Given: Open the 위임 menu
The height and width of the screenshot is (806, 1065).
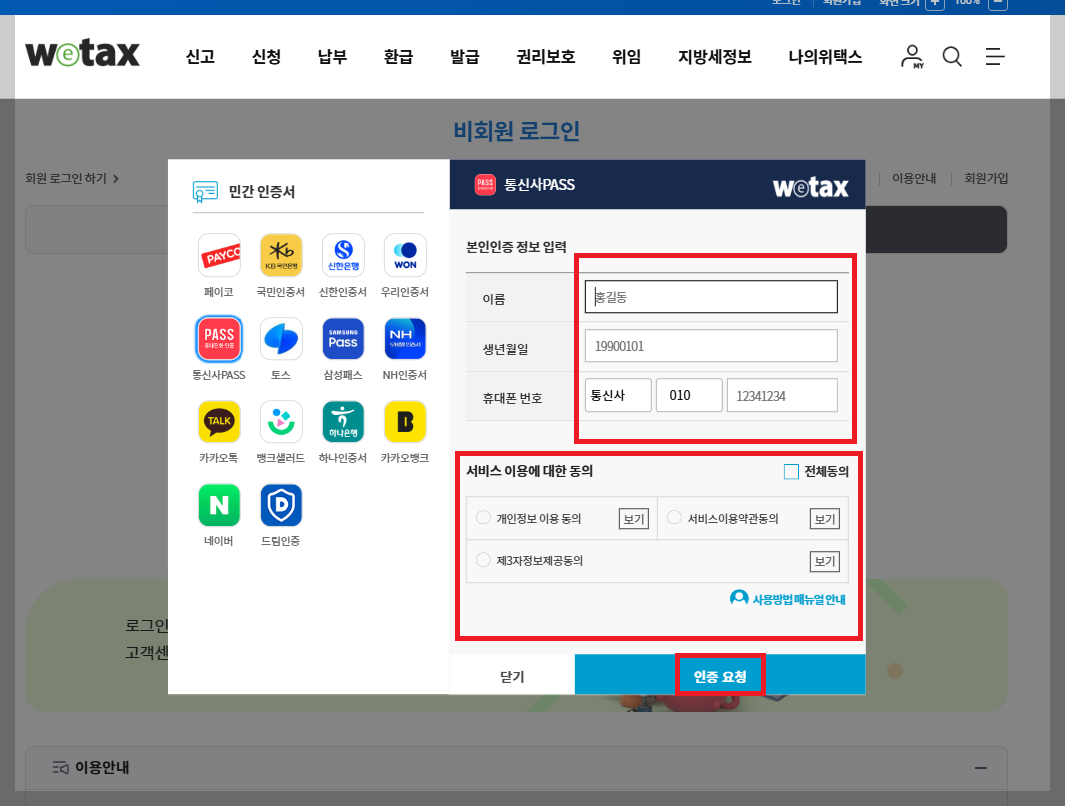Looking at the screenshot, I should click(626, 56).
